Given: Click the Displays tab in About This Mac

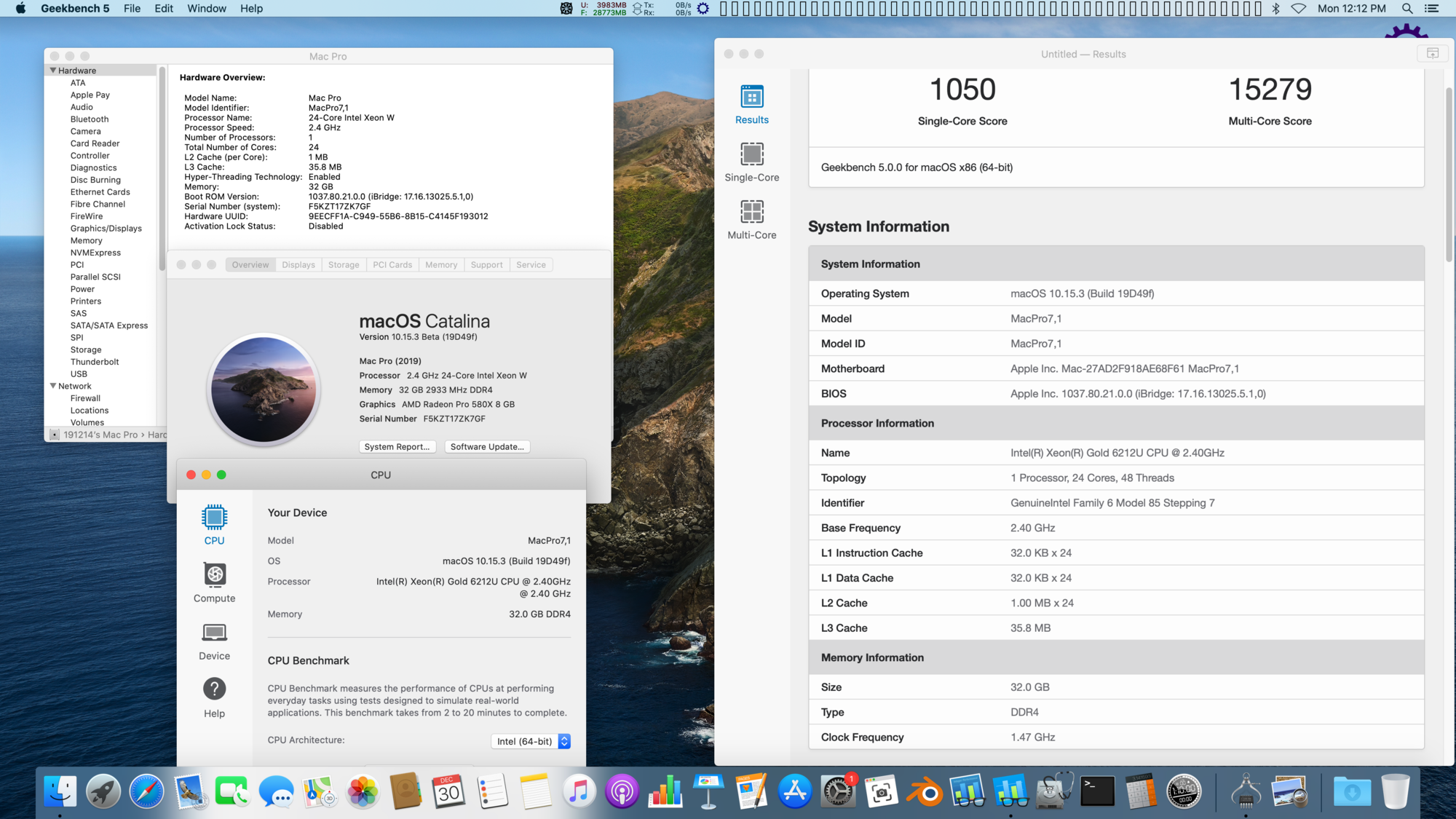Looking at the screenshot, I should 297,264.
